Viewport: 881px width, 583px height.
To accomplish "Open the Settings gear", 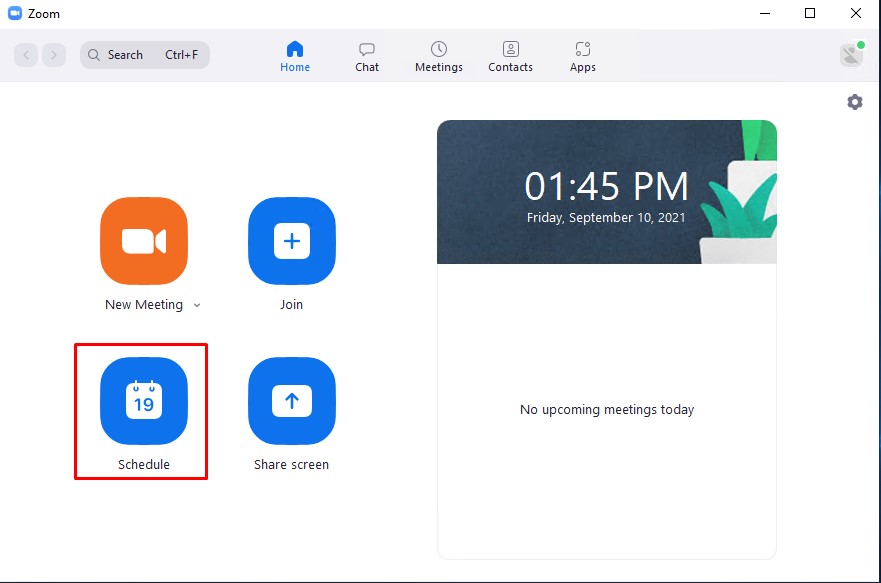I will [855, 101].
